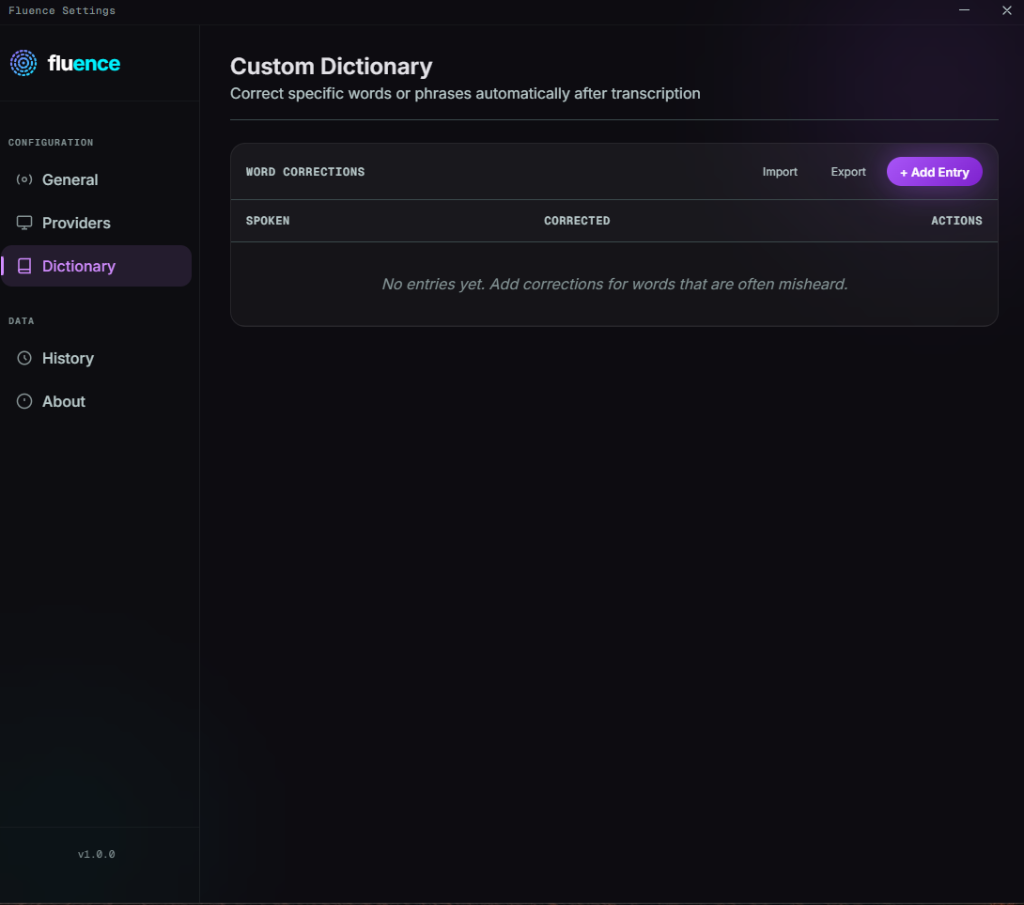1024x905 pixels.
Task: Click the 'No entries yet' placeholder message
Action: 615,284
